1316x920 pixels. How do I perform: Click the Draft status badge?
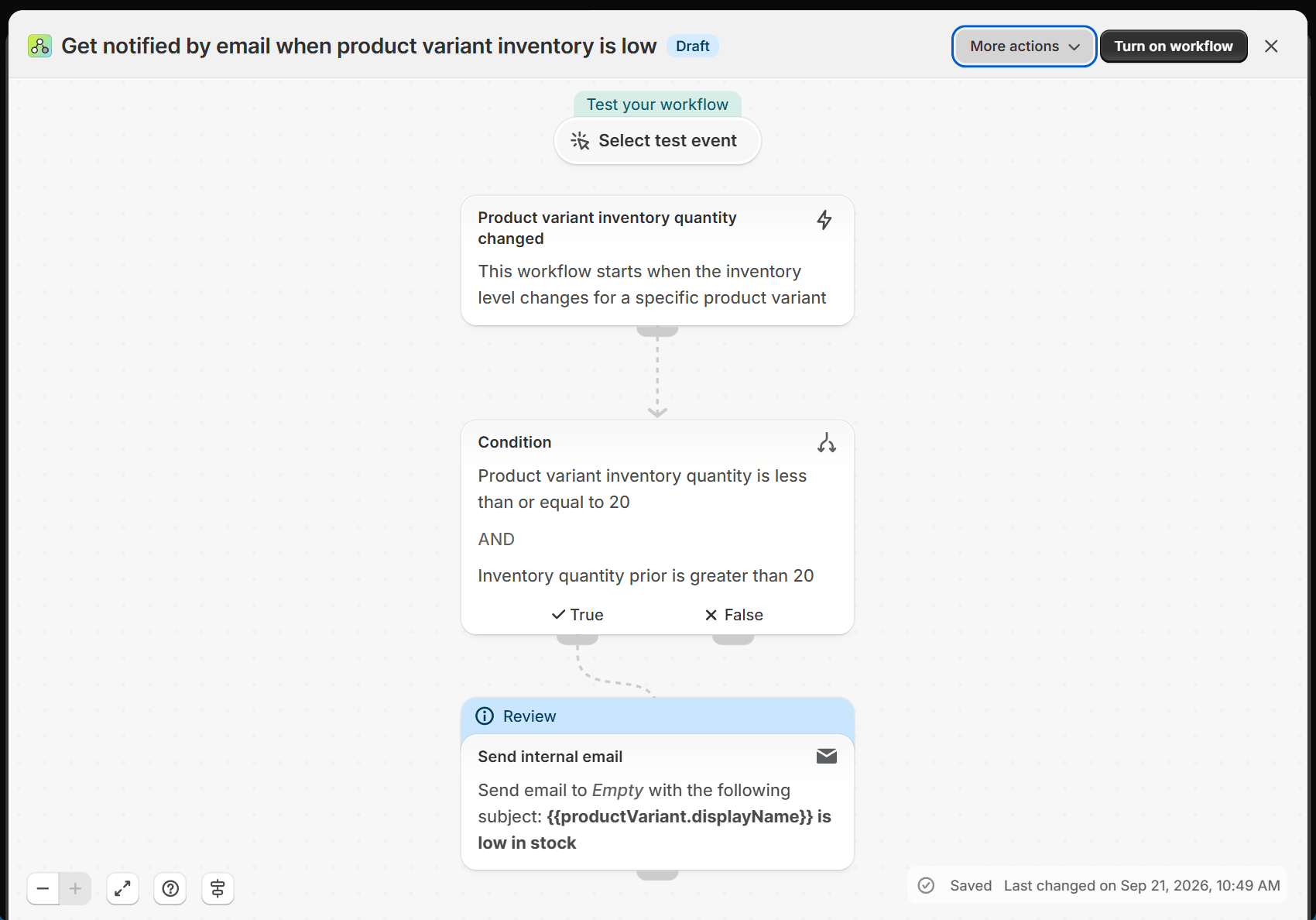pos(692,46)
